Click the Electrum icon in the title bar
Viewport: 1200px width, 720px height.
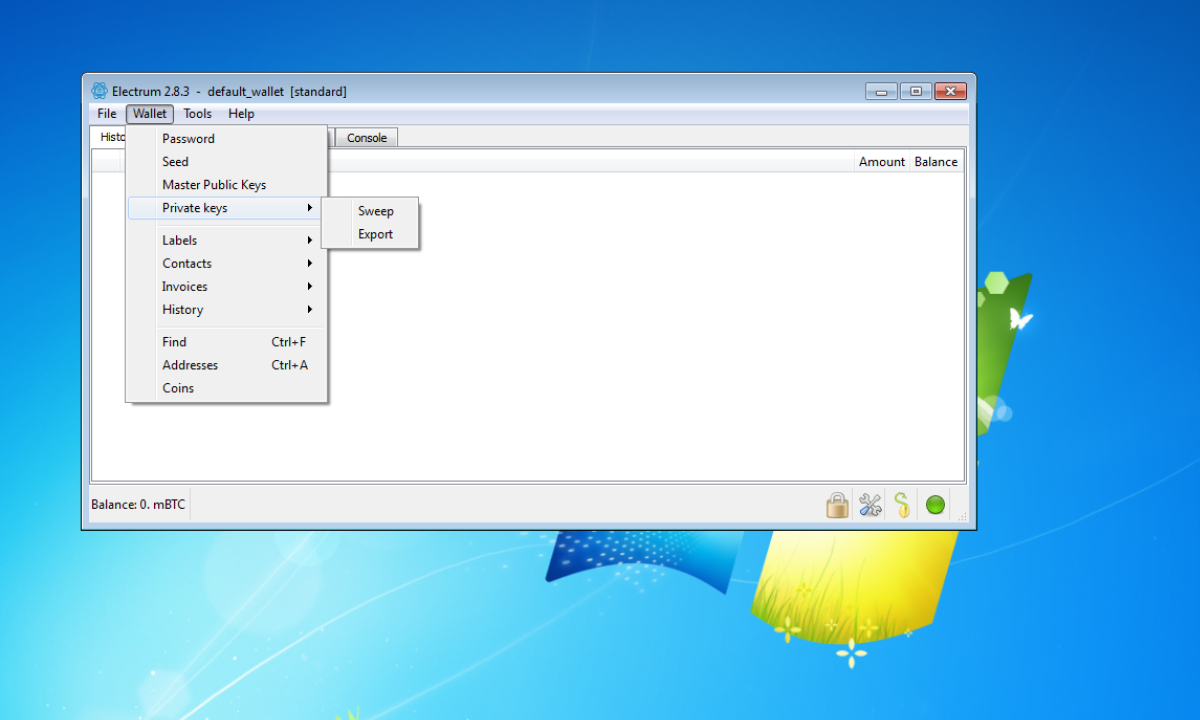pyautogui.click(x=99, y=90)
